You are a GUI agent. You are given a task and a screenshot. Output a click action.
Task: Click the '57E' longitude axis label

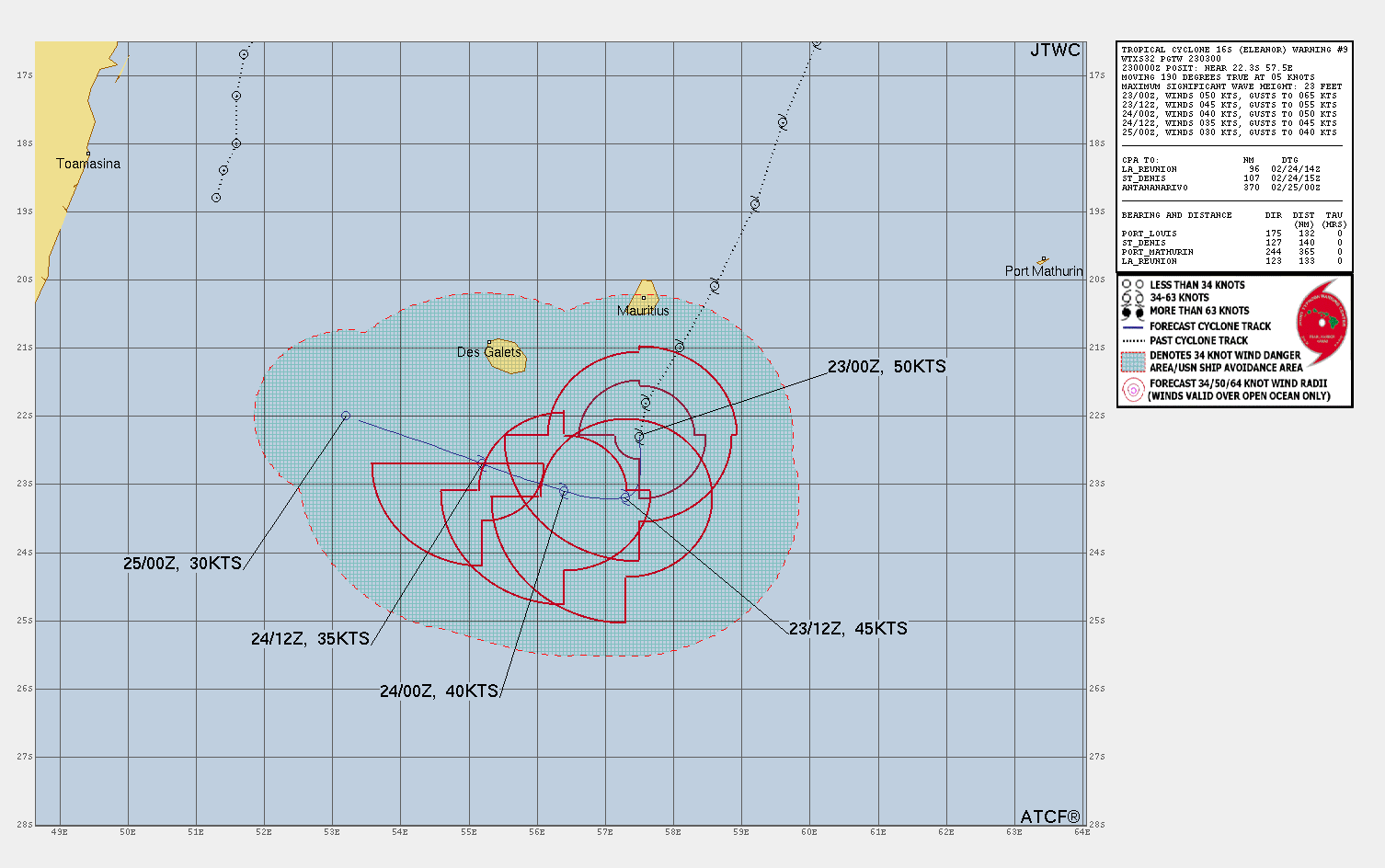[605, 832]
